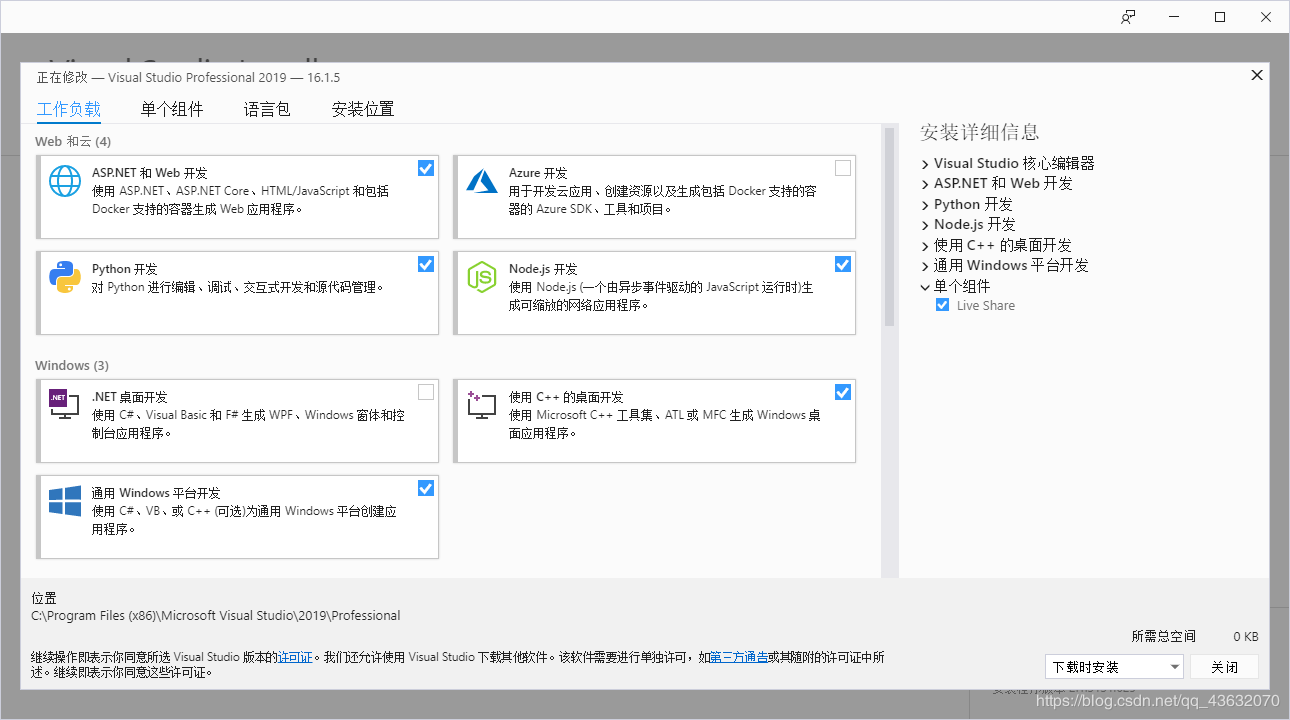Click the Web 和云 (4) section heading
Image resolution: width=1290 pixels, height=720 pixels.
tap(73, 141)
